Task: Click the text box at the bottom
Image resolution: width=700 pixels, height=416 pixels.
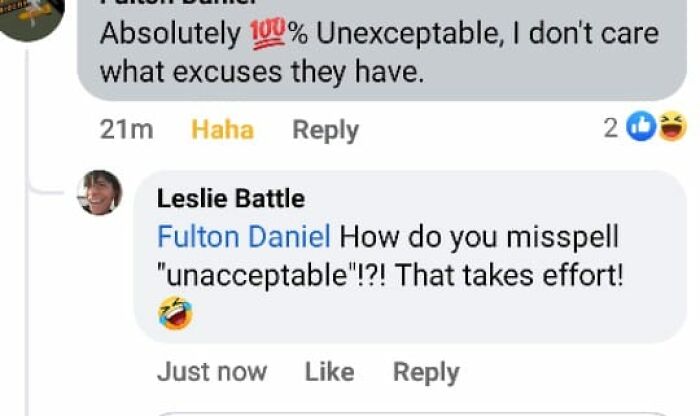Action: [x=420, y=411]
